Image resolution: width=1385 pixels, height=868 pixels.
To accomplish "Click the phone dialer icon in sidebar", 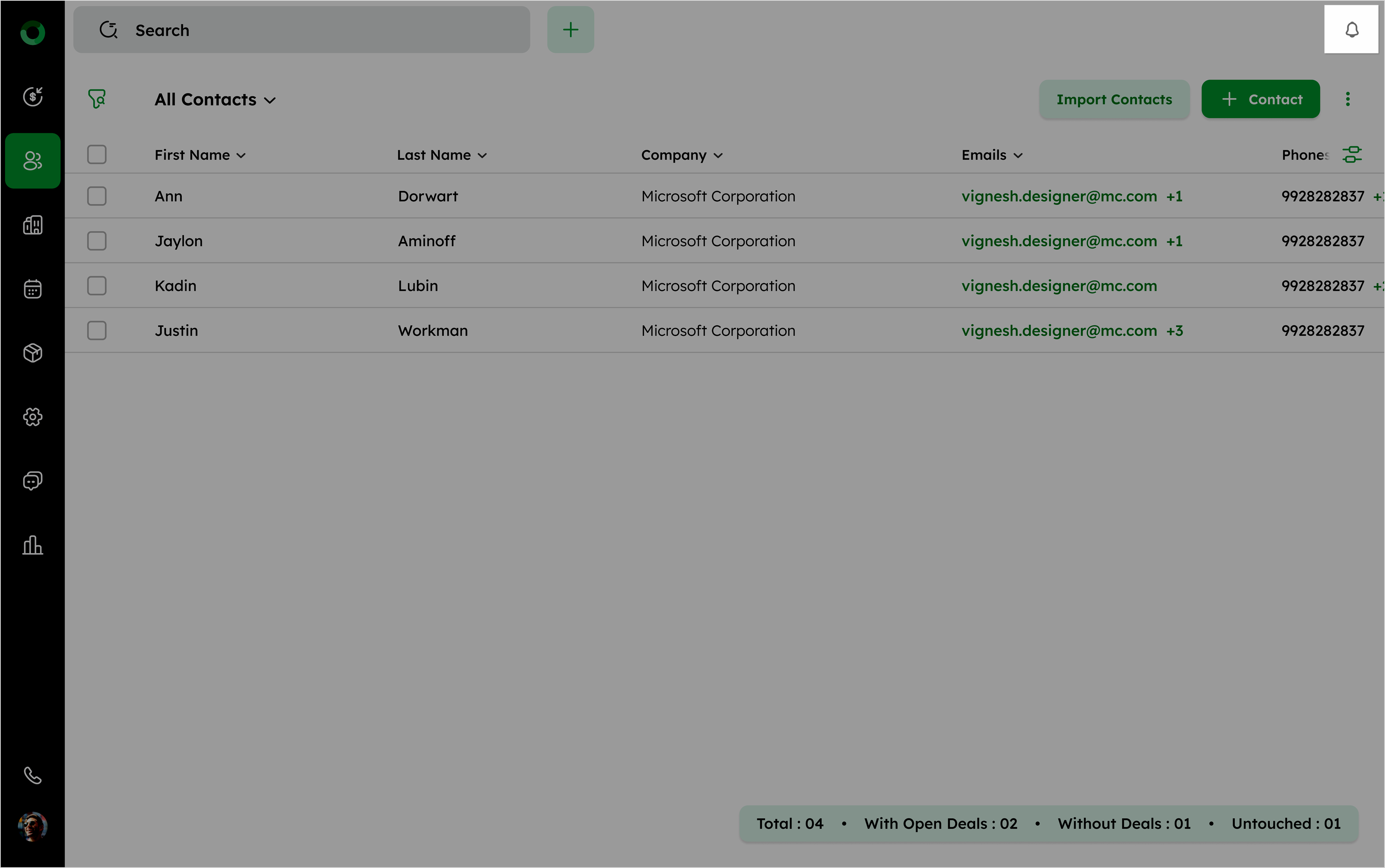I will pos(33,775).
